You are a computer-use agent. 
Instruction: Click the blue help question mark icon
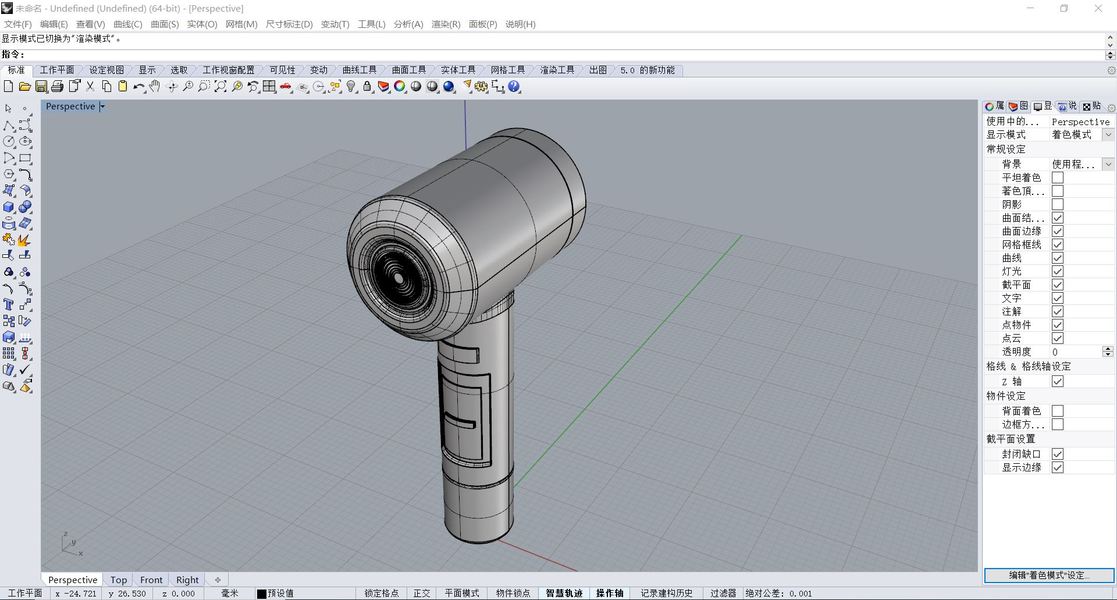[514, 86]
